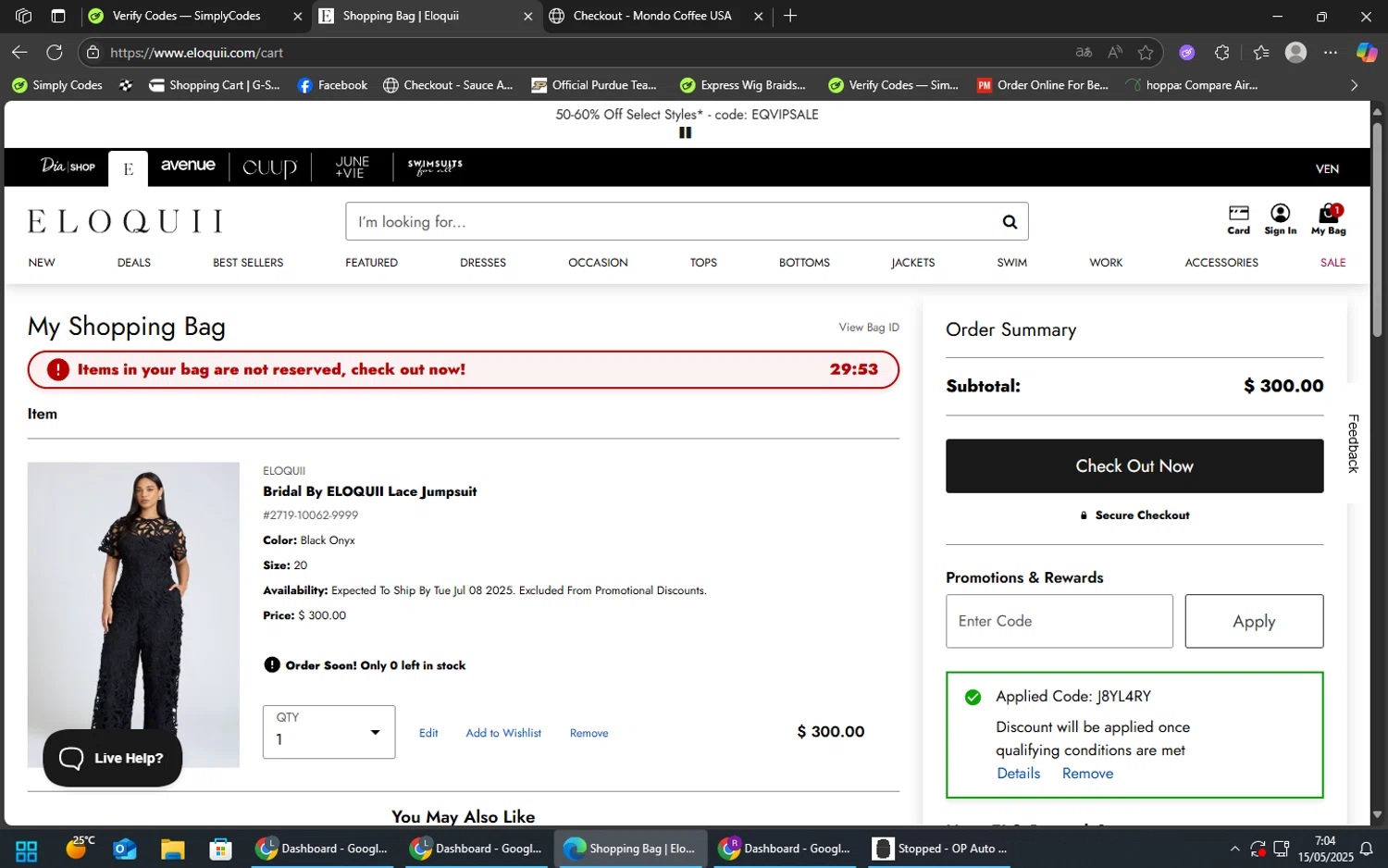Open the BEST SELLERS menu
This screenshot has width=1388, height=868.
click(248, 263)
